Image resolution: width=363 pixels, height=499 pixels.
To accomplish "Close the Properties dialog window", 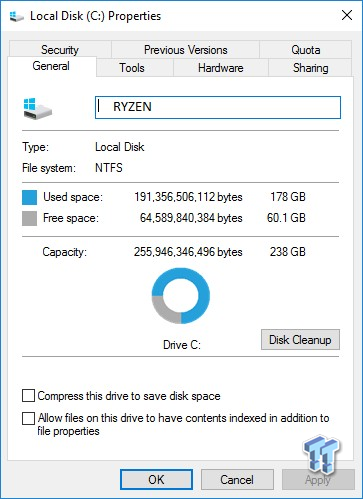I will pyautogui.click(x=347, y=15).
